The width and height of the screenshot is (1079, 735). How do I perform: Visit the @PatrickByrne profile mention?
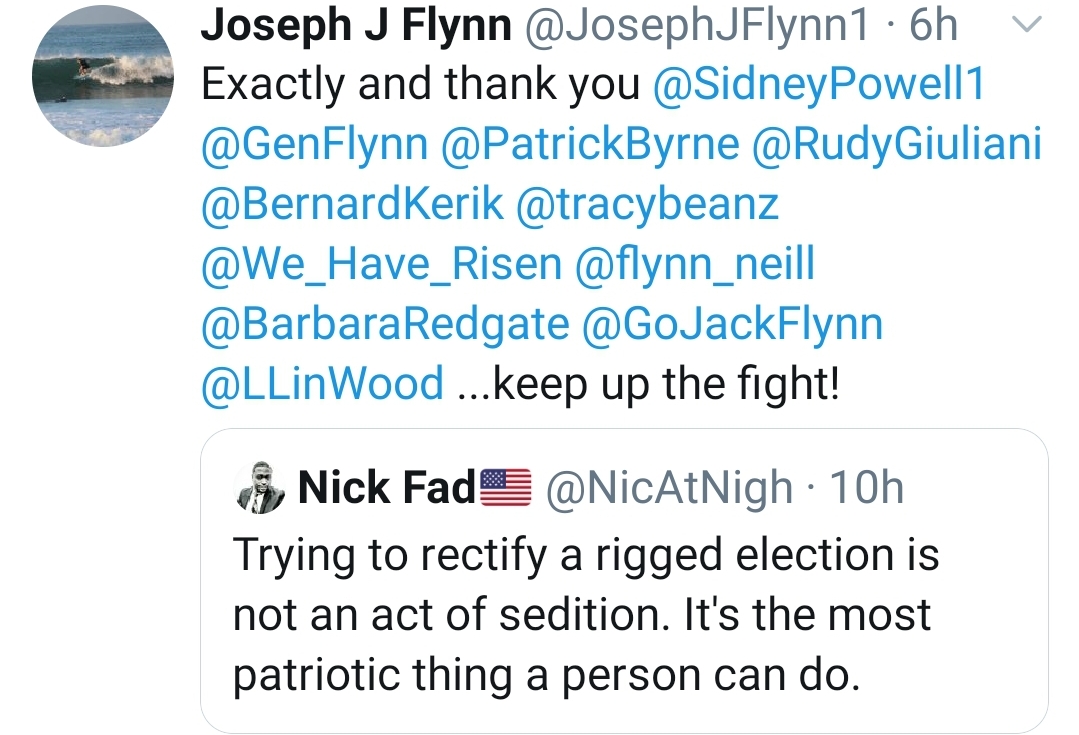click(589, 146)
